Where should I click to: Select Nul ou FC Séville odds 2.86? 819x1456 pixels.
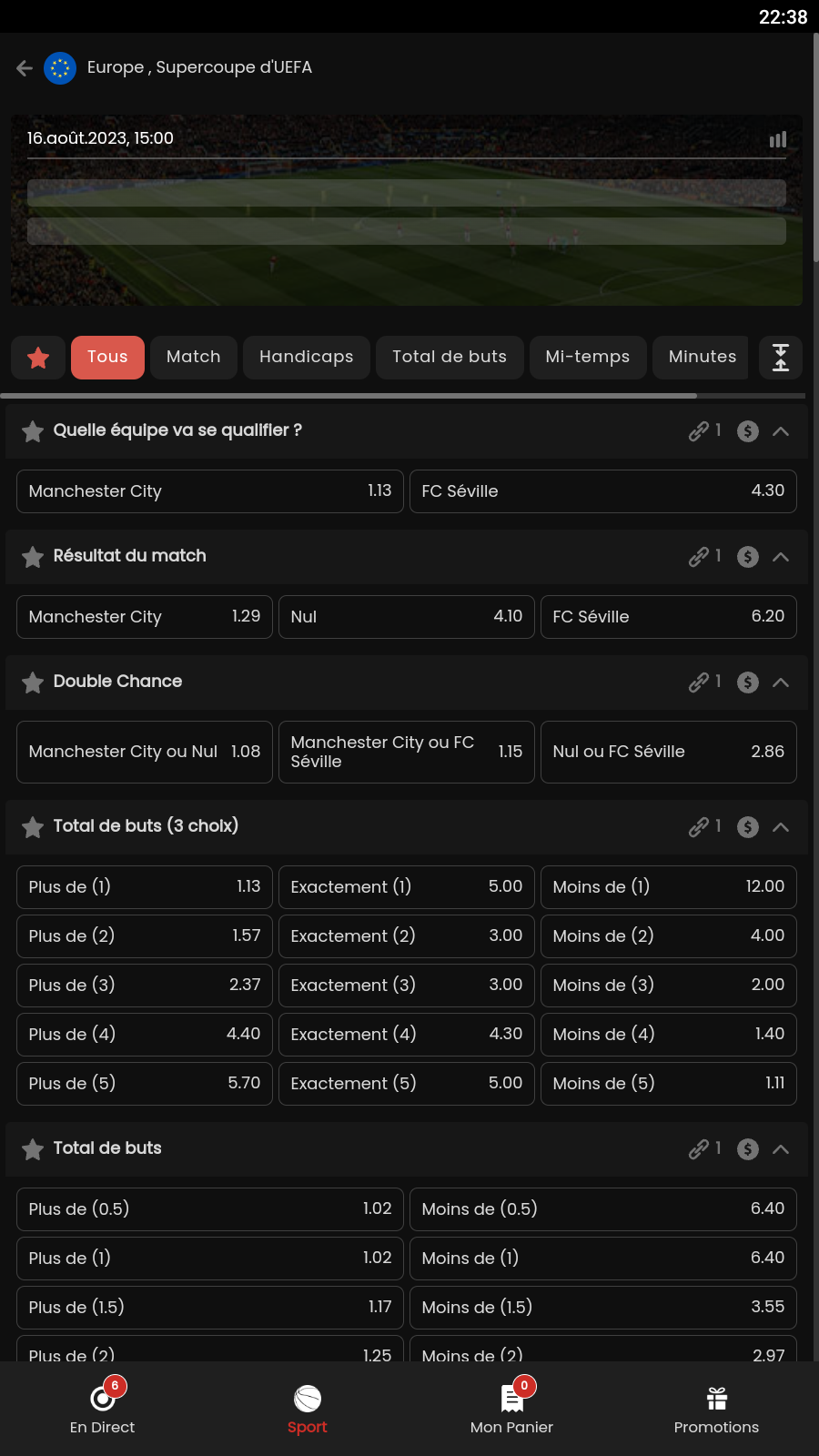668,752
